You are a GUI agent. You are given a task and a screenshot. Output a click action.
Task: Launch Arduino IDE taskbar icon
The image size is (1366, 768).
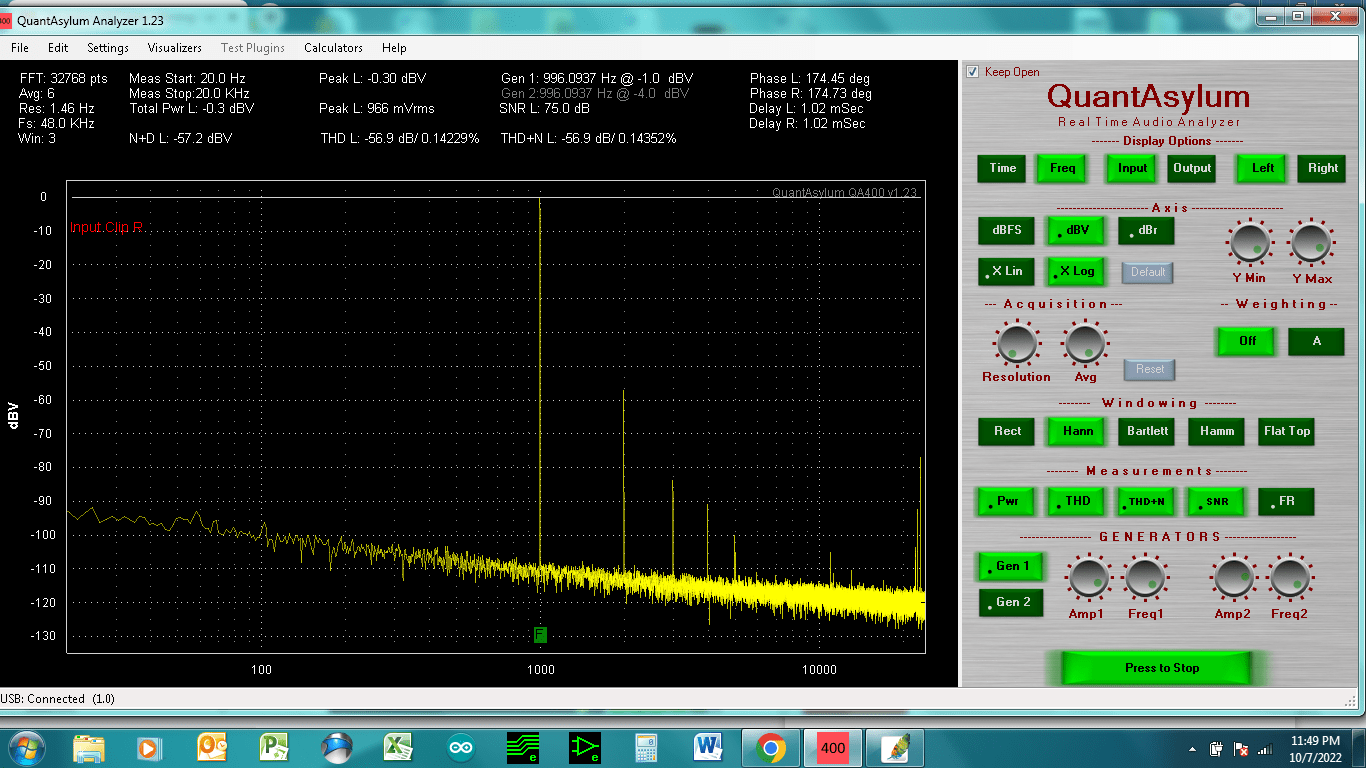(461, 747)
